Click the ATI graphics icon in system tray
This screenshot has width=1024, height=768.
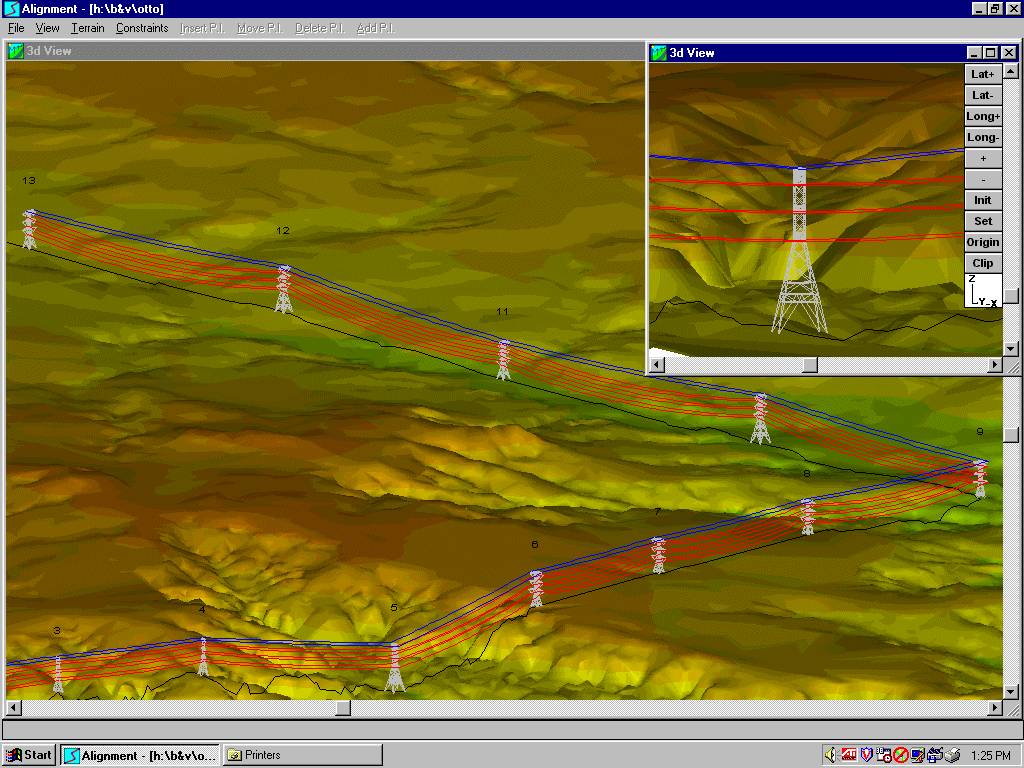click(x=850, y=755)
